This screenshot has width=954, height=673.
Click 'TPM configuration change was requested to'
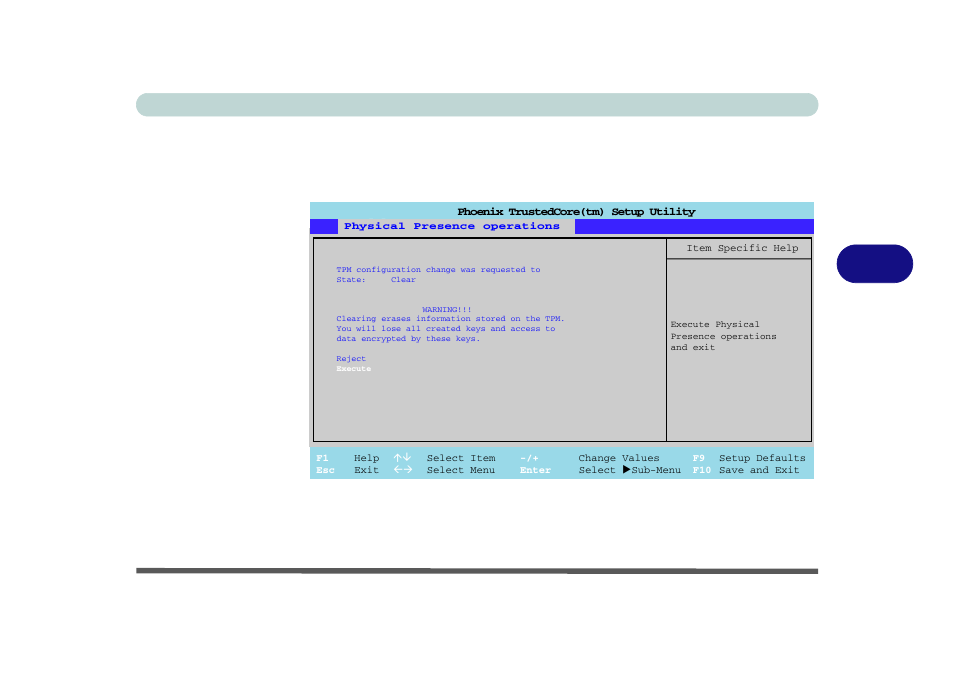coord(438,270)
